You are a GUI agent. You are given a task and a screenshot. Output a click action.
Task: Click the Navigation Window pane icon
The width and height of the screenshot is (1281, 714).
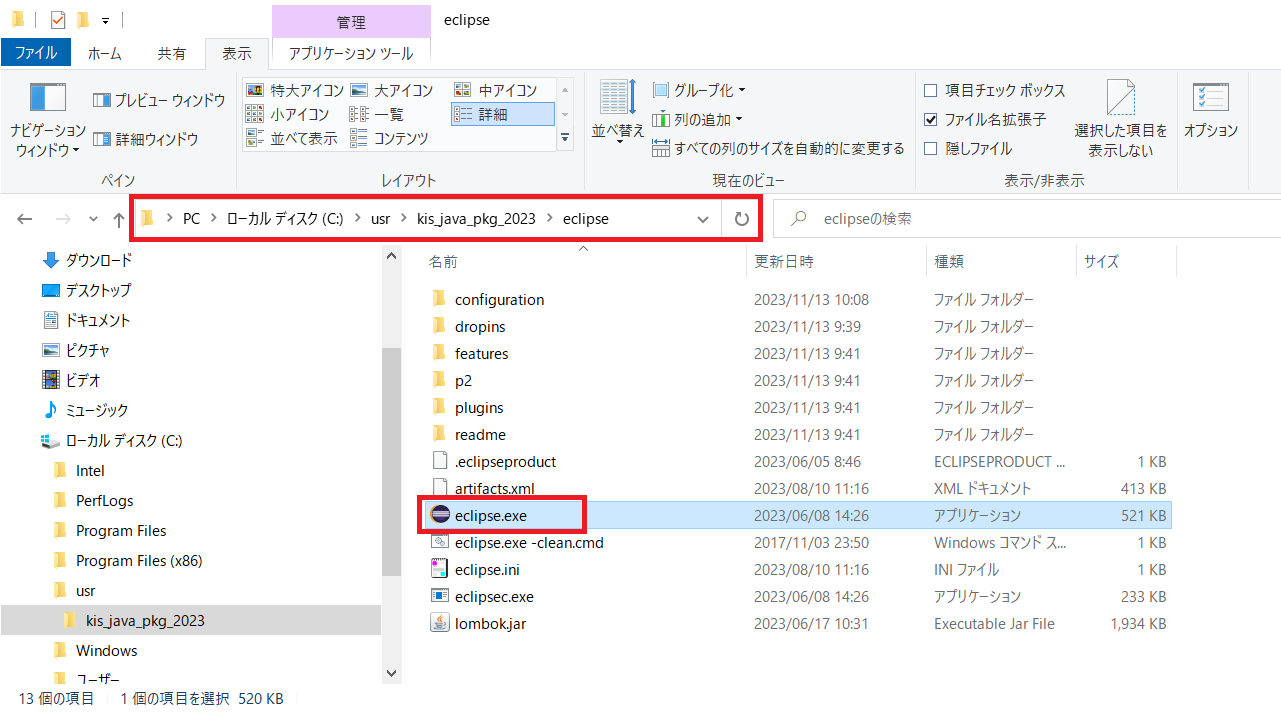point(48,98)
